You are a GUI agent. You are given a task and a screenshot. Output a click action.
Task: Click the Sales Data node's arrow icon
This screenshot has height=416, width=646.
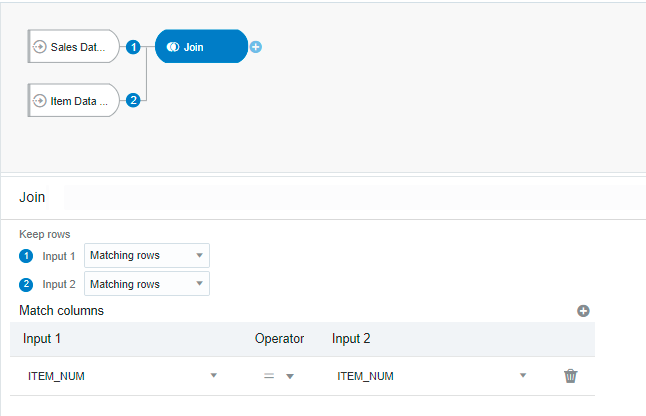pos(40,47)
